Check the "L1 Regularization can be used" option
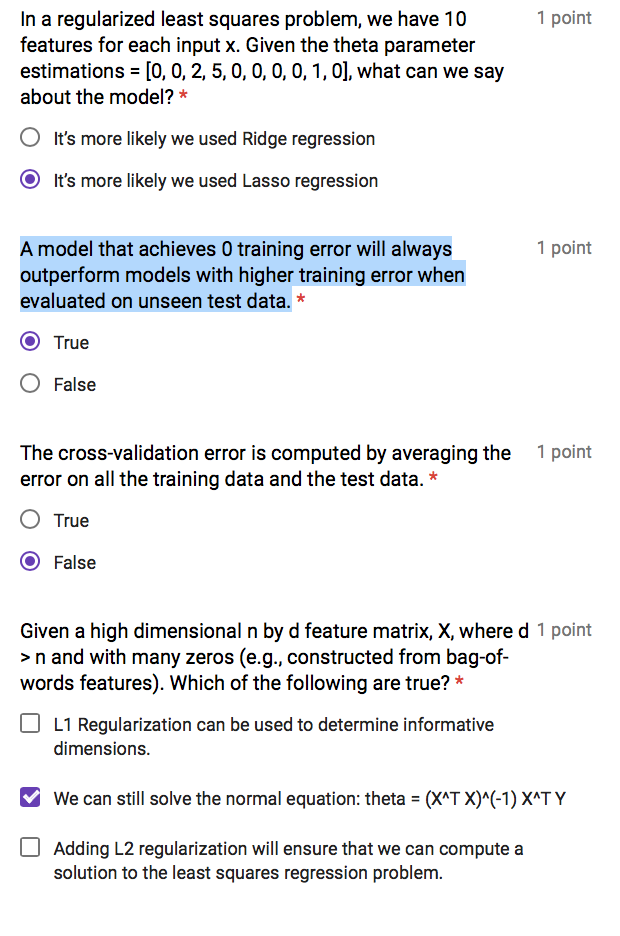620x936 pixels. click(x=30, y=722)
